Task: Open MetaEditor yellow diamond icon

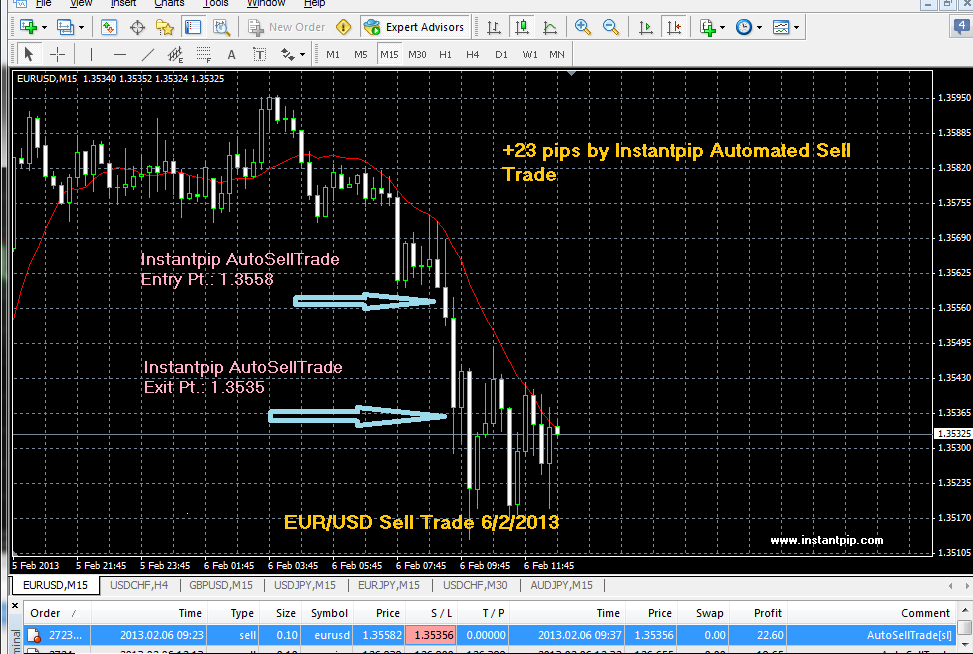Action: [x=343, y=27]
